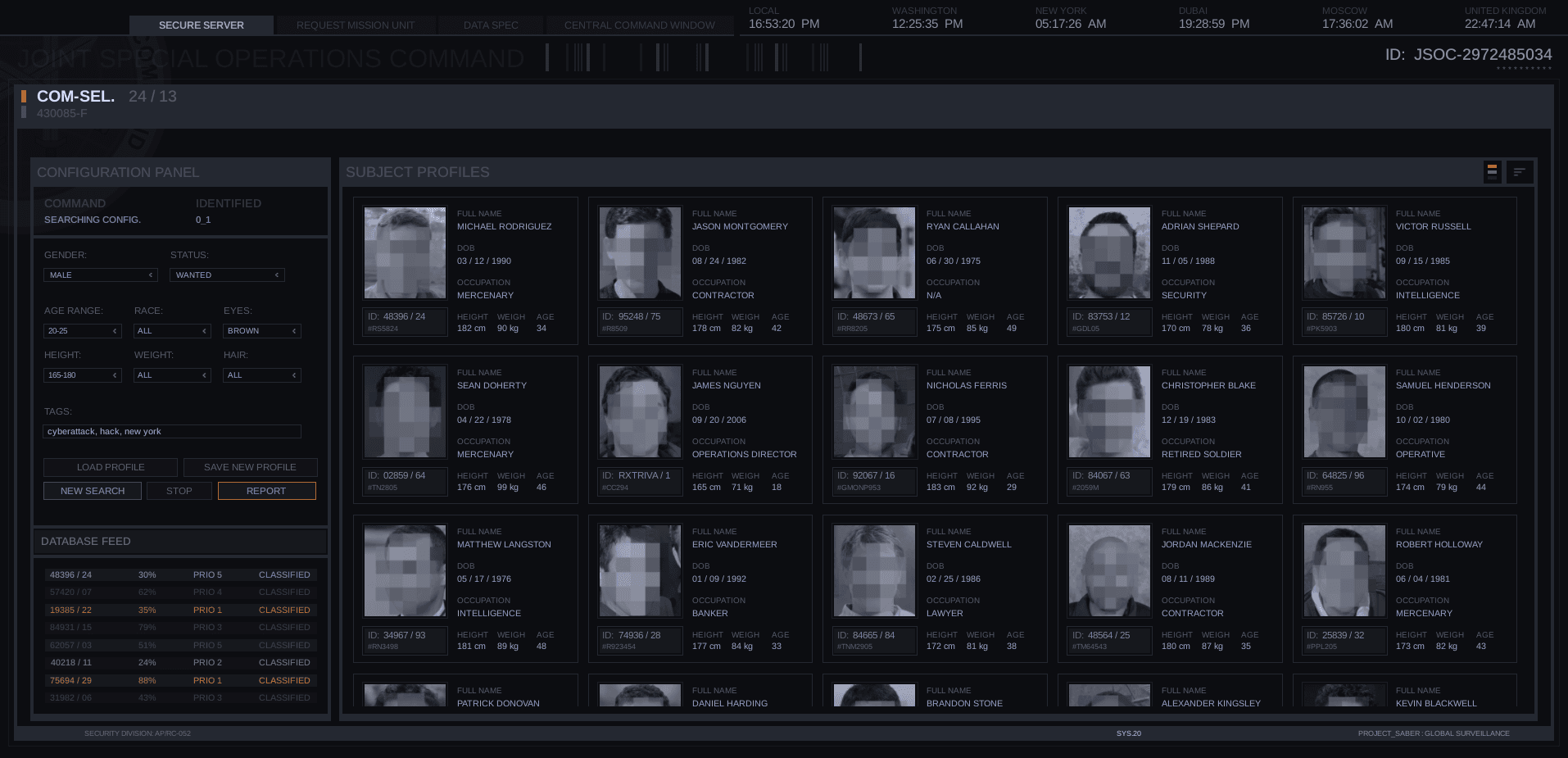Click the name Kevin Blackwell
Viewport: 1568px width, 758px height.
click(1436, 703)
